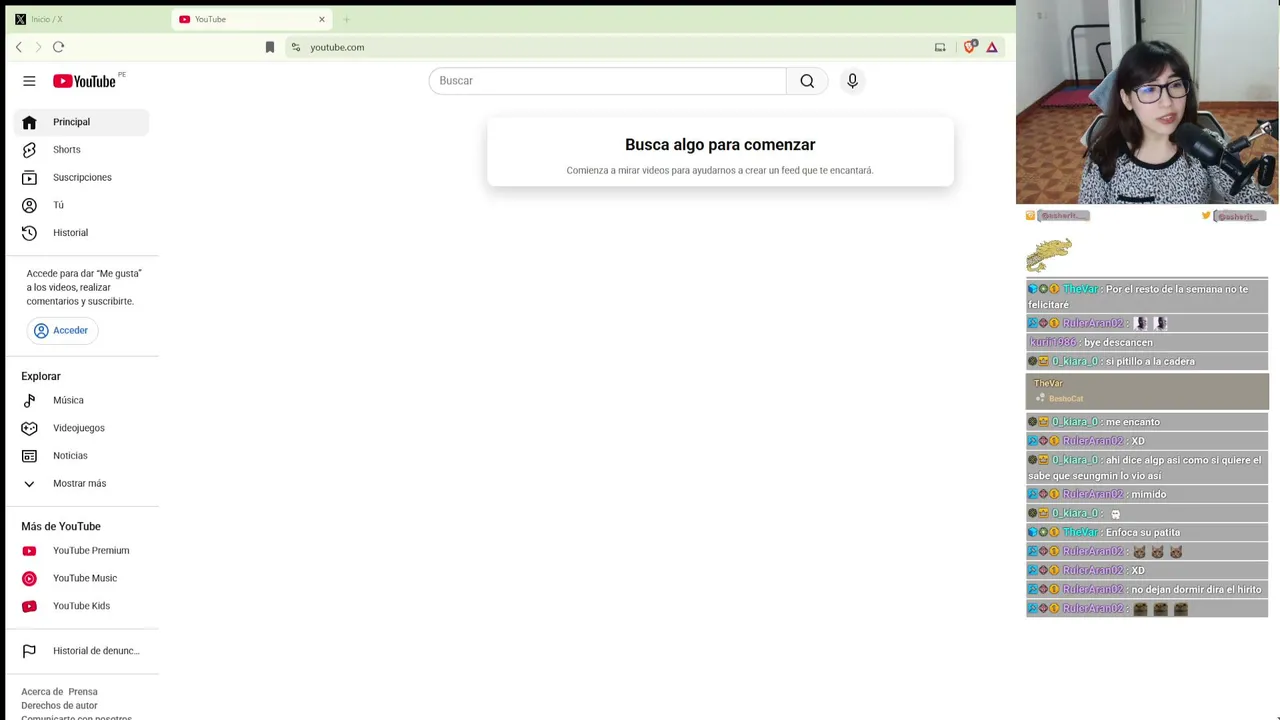Open site info icon before youtube.com
Image resolution: width=1280 pixels, height=720 pixels.
click(x=295, y=47)
